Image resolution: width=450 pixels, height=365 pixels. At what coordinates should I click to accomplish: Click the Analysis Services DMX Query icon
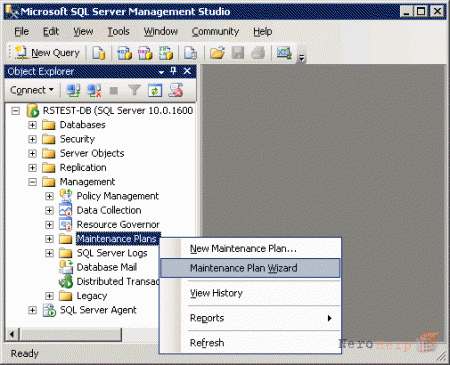coord(145,53)
